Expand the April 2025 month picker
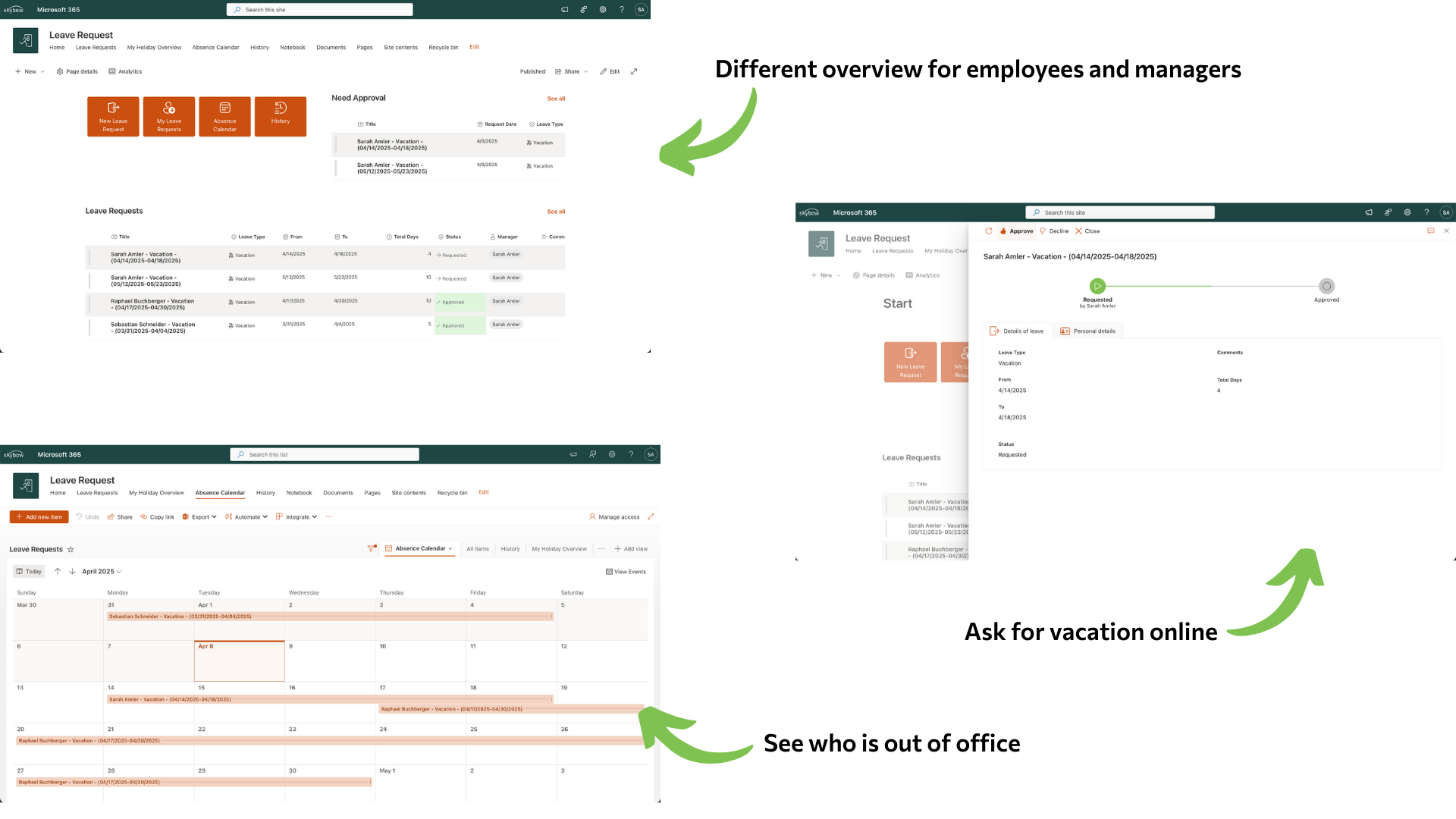Viewport: 1456px width, 819px height. tap(102, 572)
